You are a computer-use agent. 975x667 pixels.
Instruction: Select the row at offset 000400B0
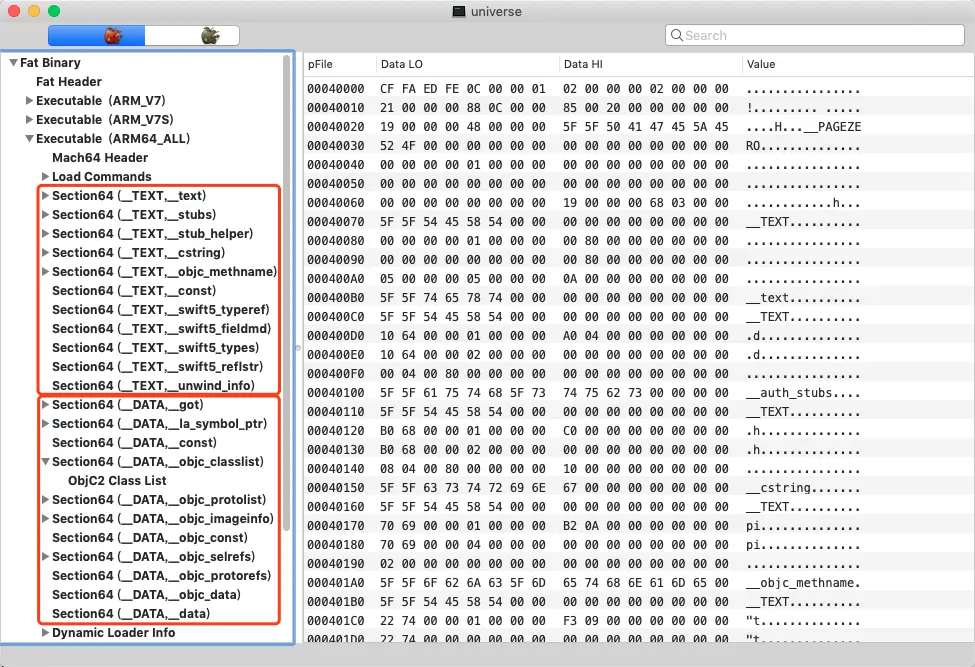click(639, 298)
